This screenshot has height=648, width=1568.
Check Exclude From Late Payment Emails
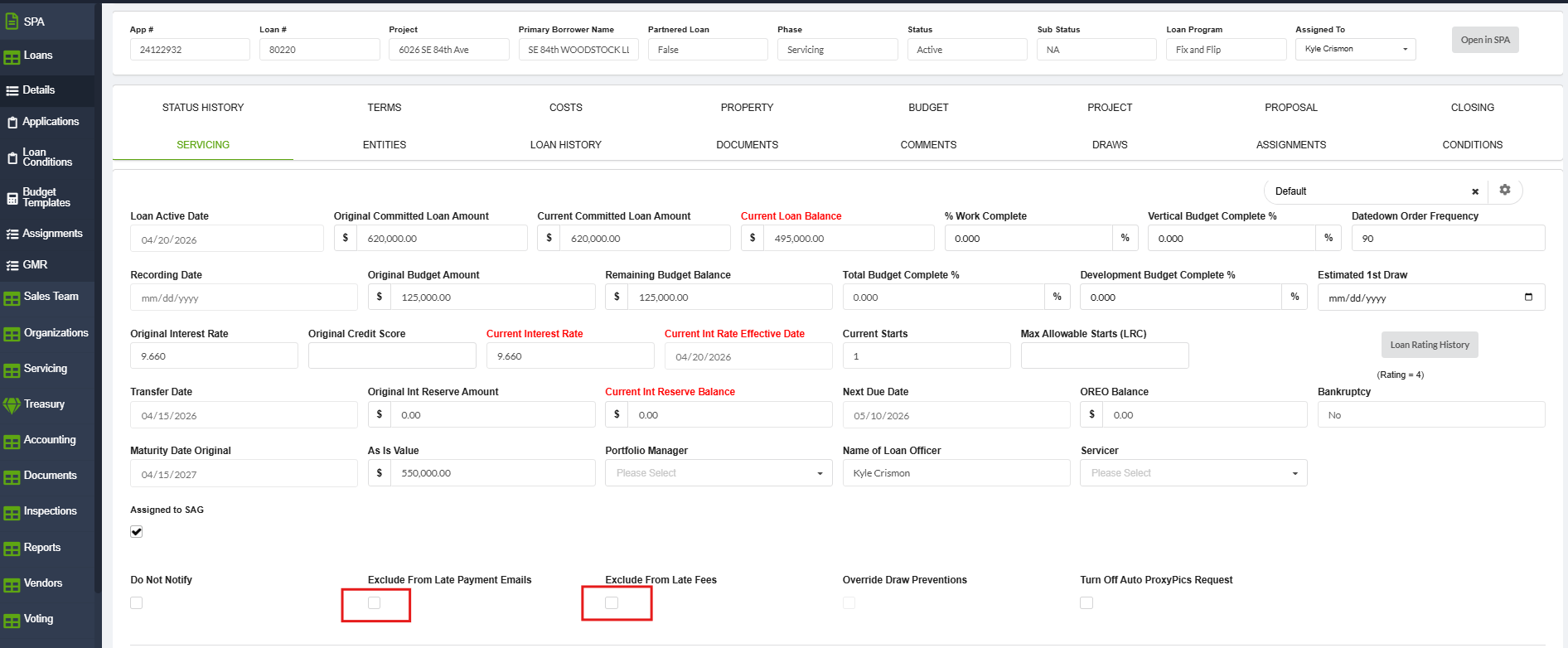coord(375,603)
